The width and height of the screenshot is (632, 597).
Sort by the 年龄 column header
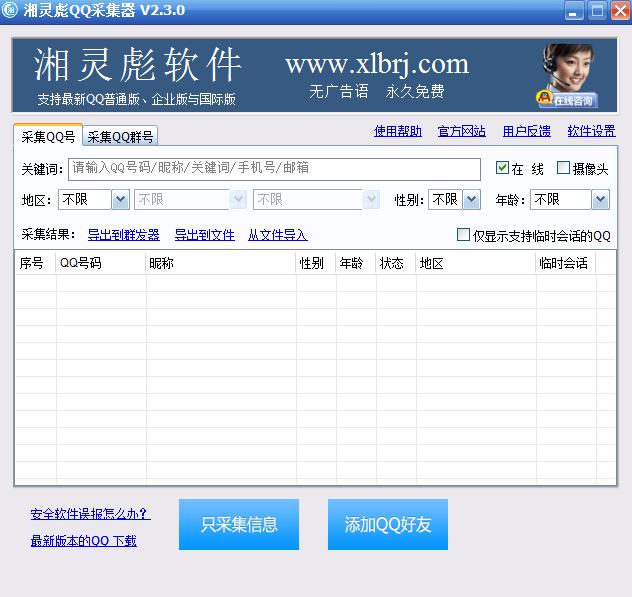[x=356, y=263]
